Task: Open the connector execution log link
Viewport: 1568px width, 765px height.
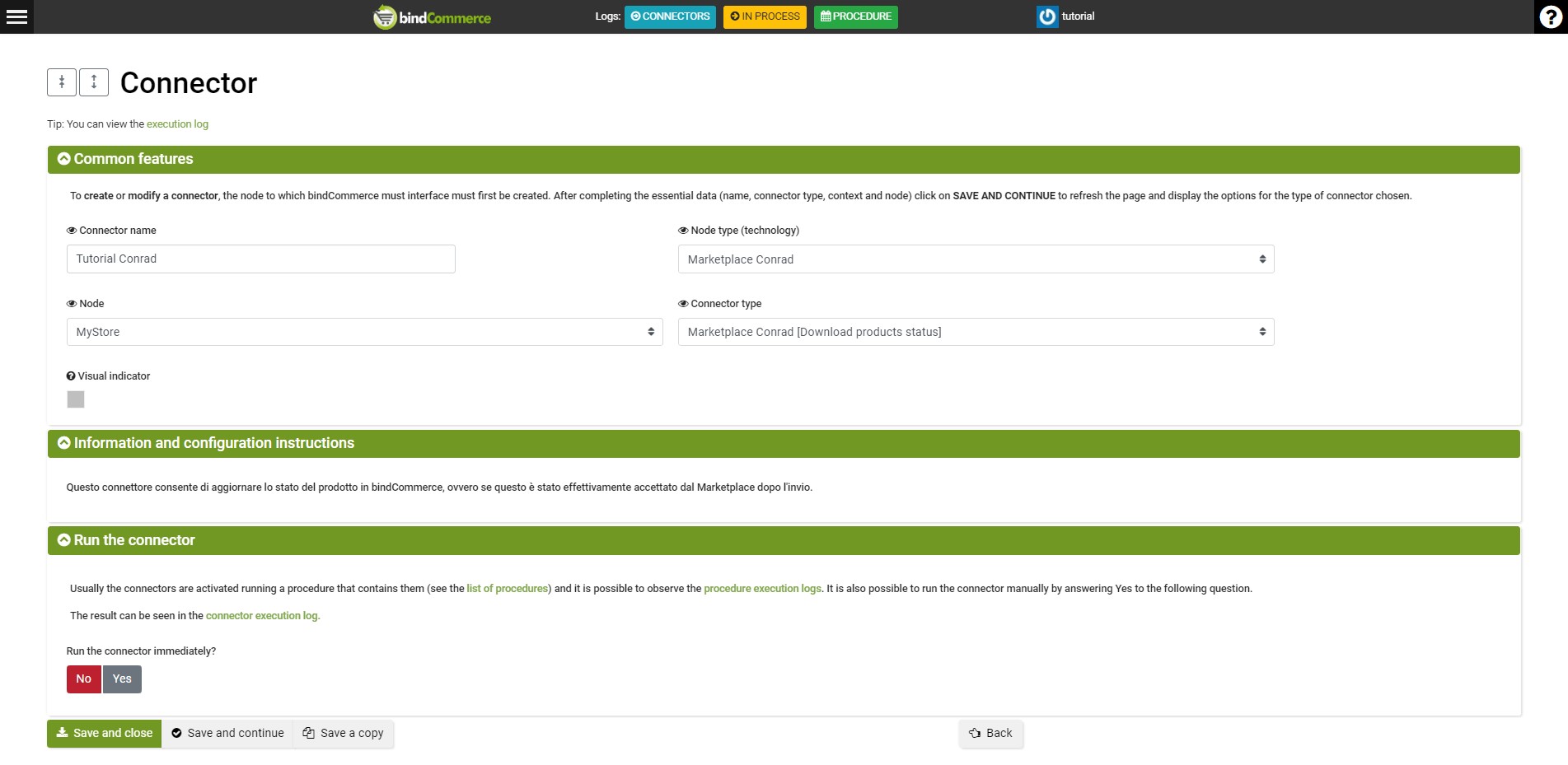Action: [x=262, y=616]
